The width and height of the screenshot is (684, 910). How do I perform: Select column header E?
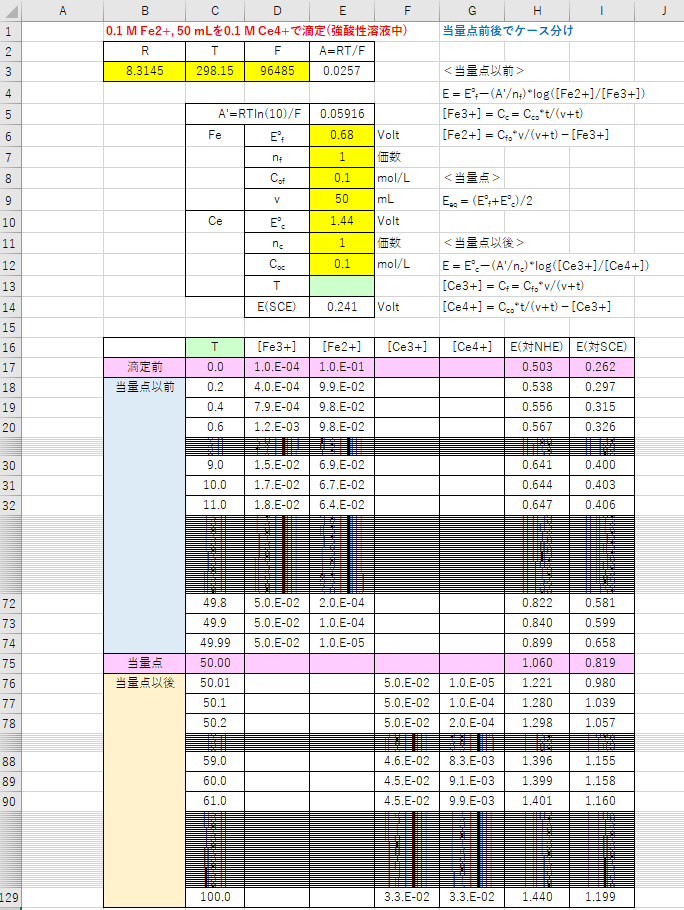(x=342, y=10)
